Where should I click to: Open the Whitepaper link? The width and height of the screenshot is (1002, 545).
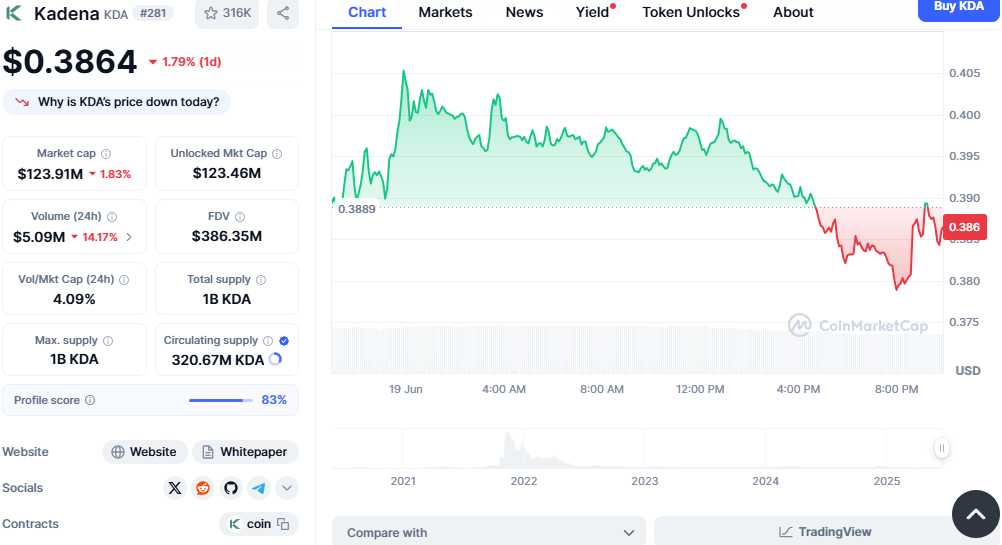[x=245, y=452]
